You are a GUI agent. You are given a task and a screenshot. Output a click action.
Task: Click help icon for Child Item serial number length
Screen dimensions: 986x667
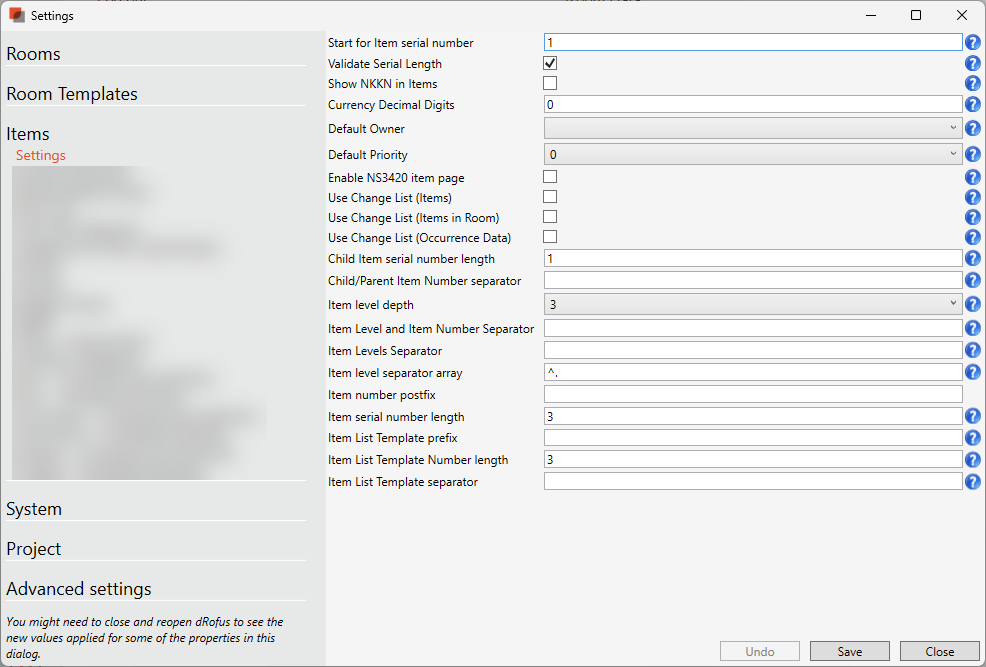[972, 259]
